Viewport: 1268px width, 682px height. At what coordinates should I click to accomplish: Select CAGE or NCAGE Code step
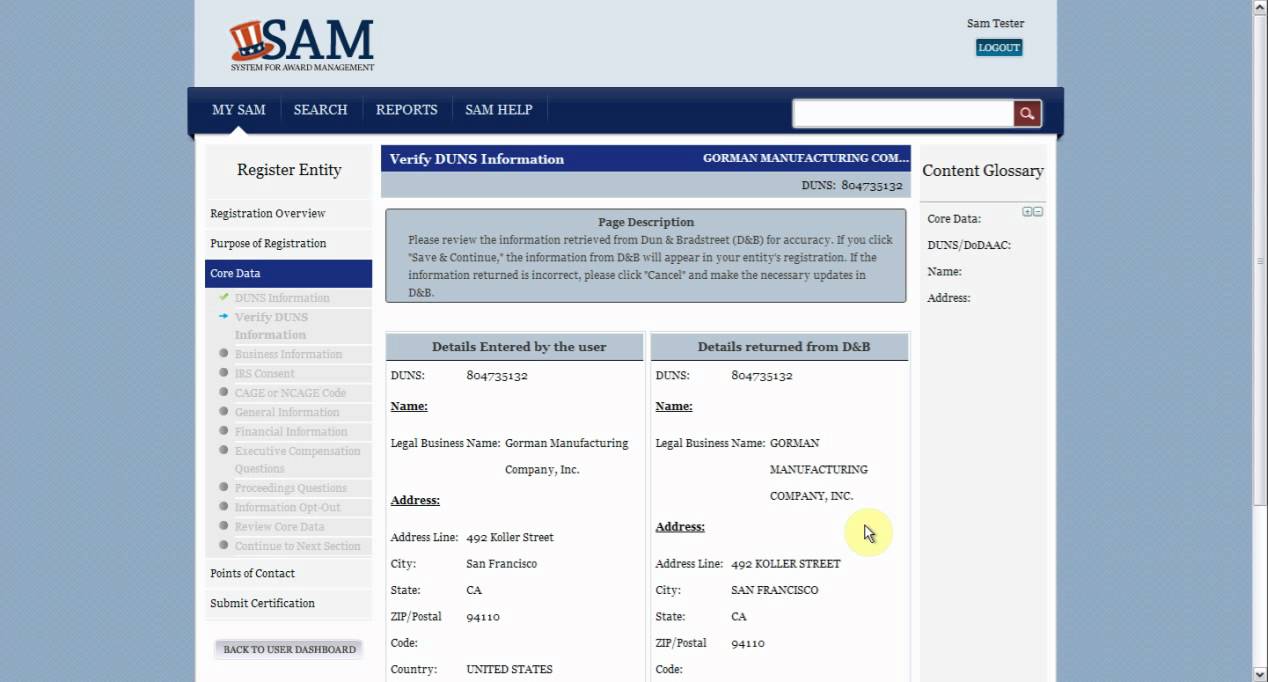[290, 393]
